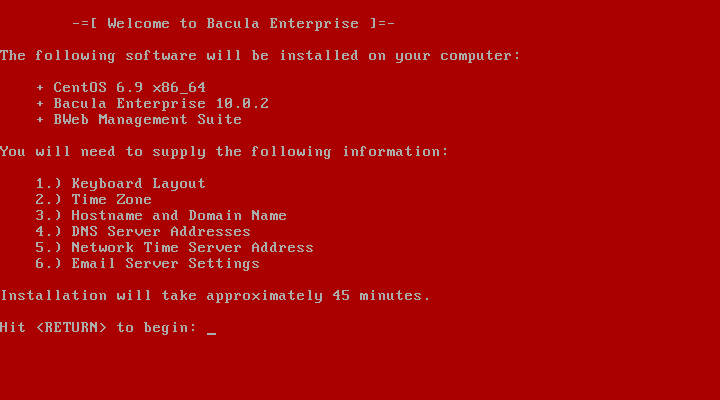Screen dimensions: 720x400
Task: Click the Welcome to Bacula Enterprise title
Action: tap(233, 23)
